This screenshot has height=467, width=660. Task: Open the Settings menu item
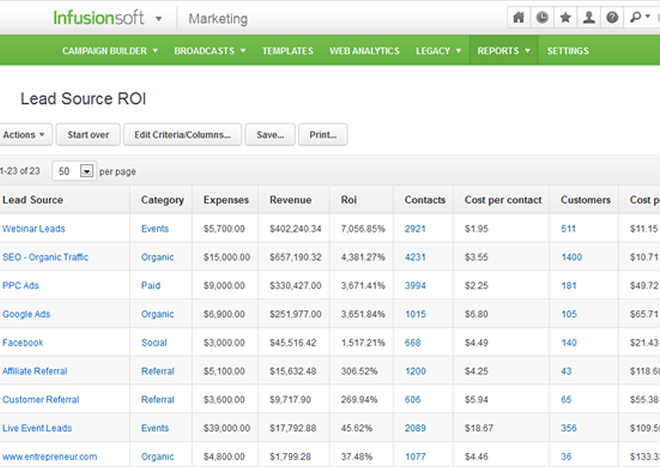568,51
